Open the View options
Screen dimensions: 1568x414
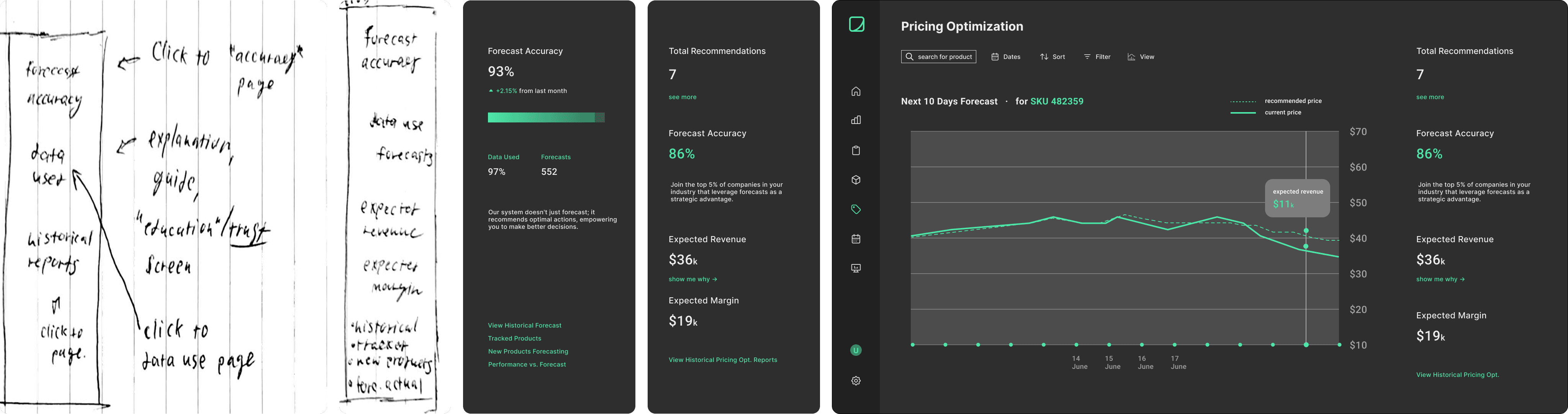1141,57
